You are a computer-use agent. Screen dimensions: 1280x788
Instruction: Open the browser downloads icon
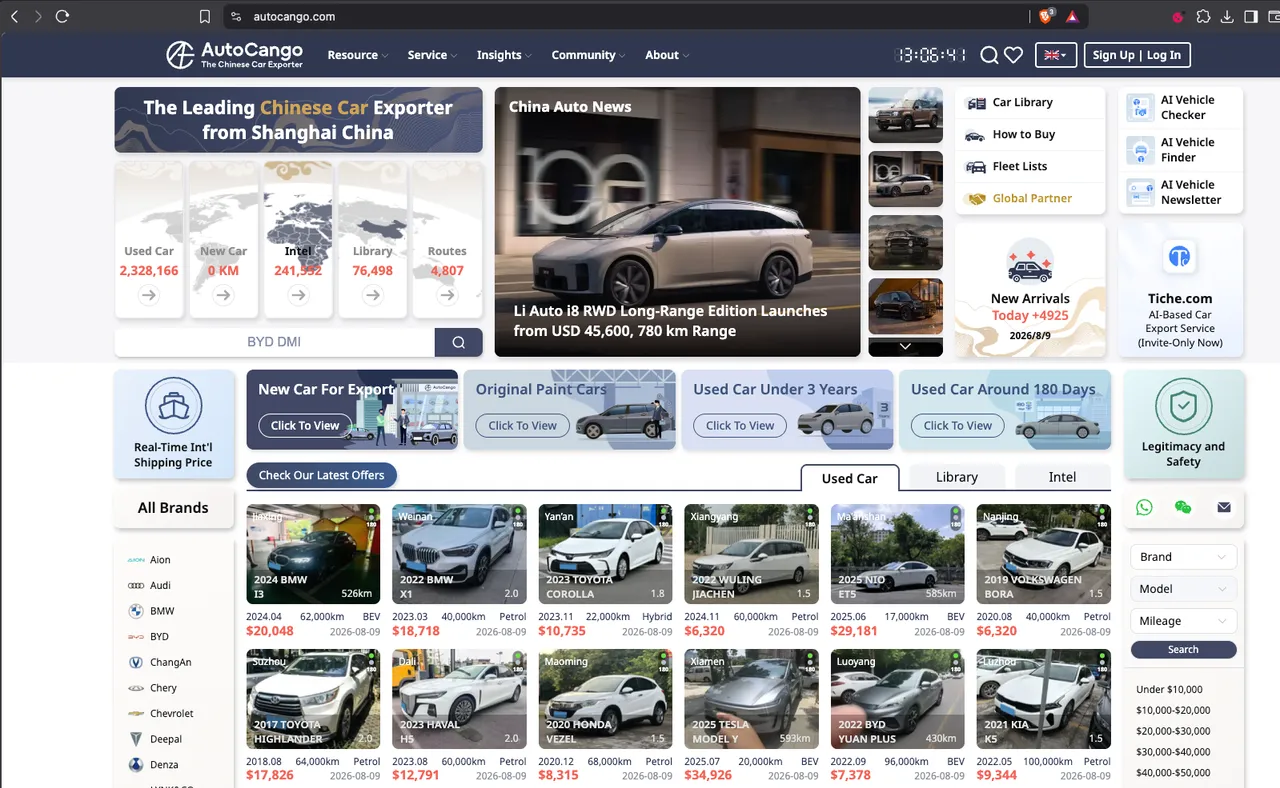1227,16
